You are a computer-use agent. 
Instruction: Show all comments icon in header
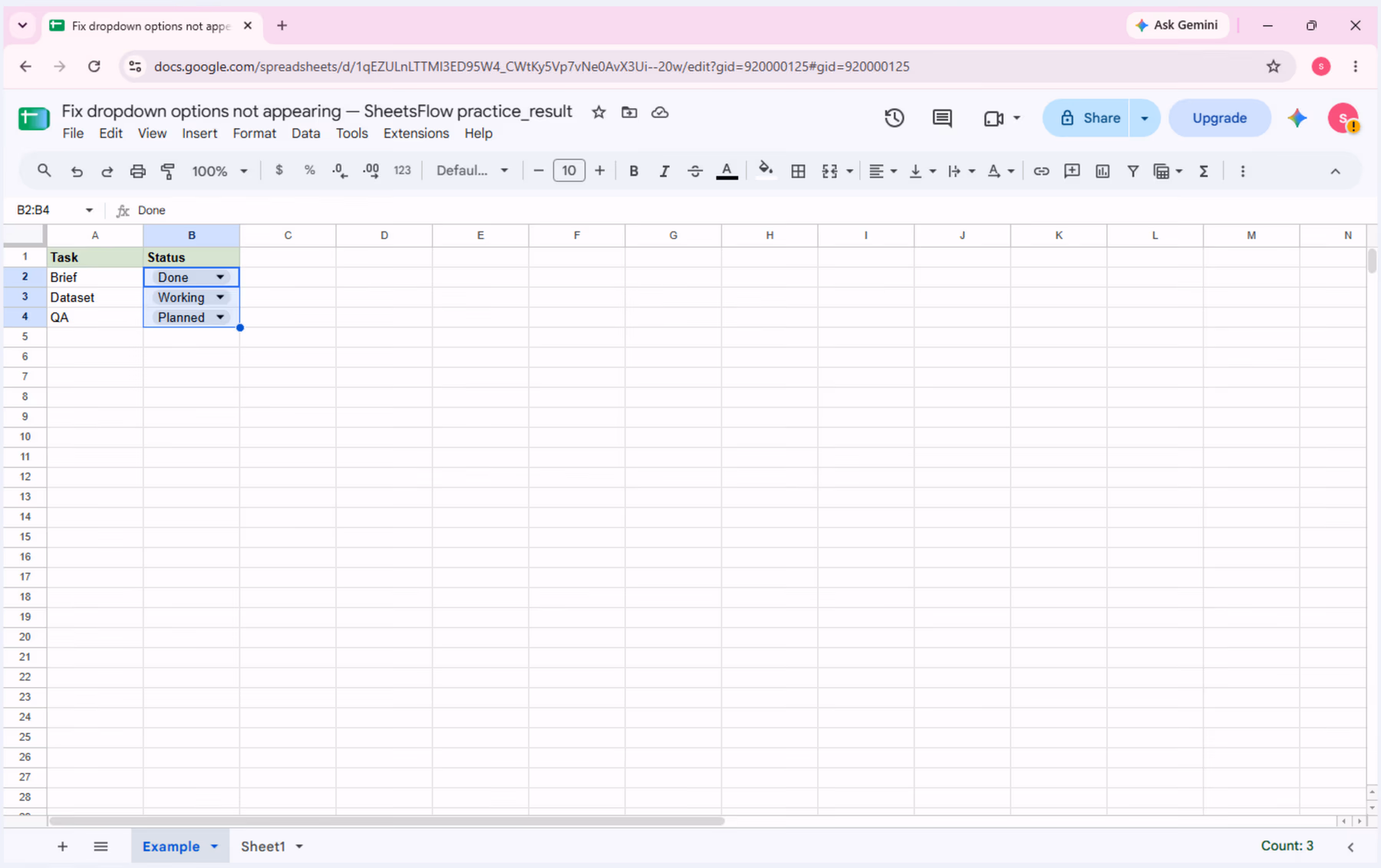(942, 118)
